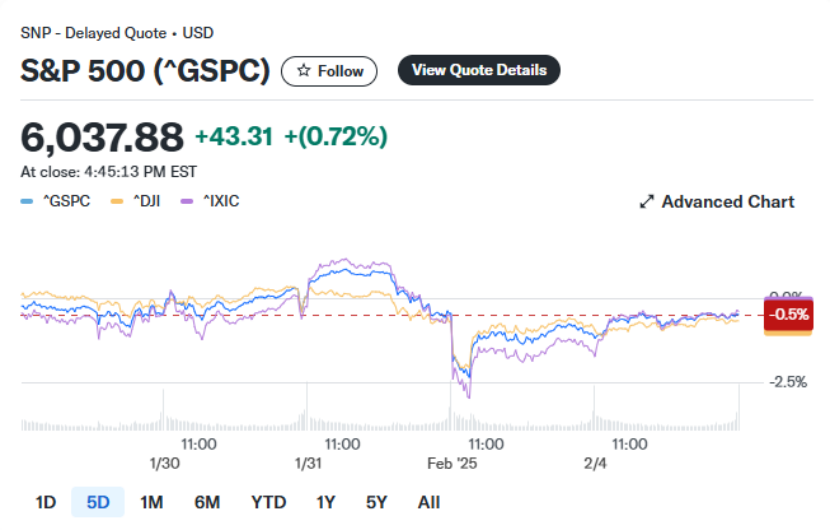Image resolution: width=830 pixels, height=530 pixels.
Task: Click the blue ^GSPC legend marker
Action: [x=27, y=202]
